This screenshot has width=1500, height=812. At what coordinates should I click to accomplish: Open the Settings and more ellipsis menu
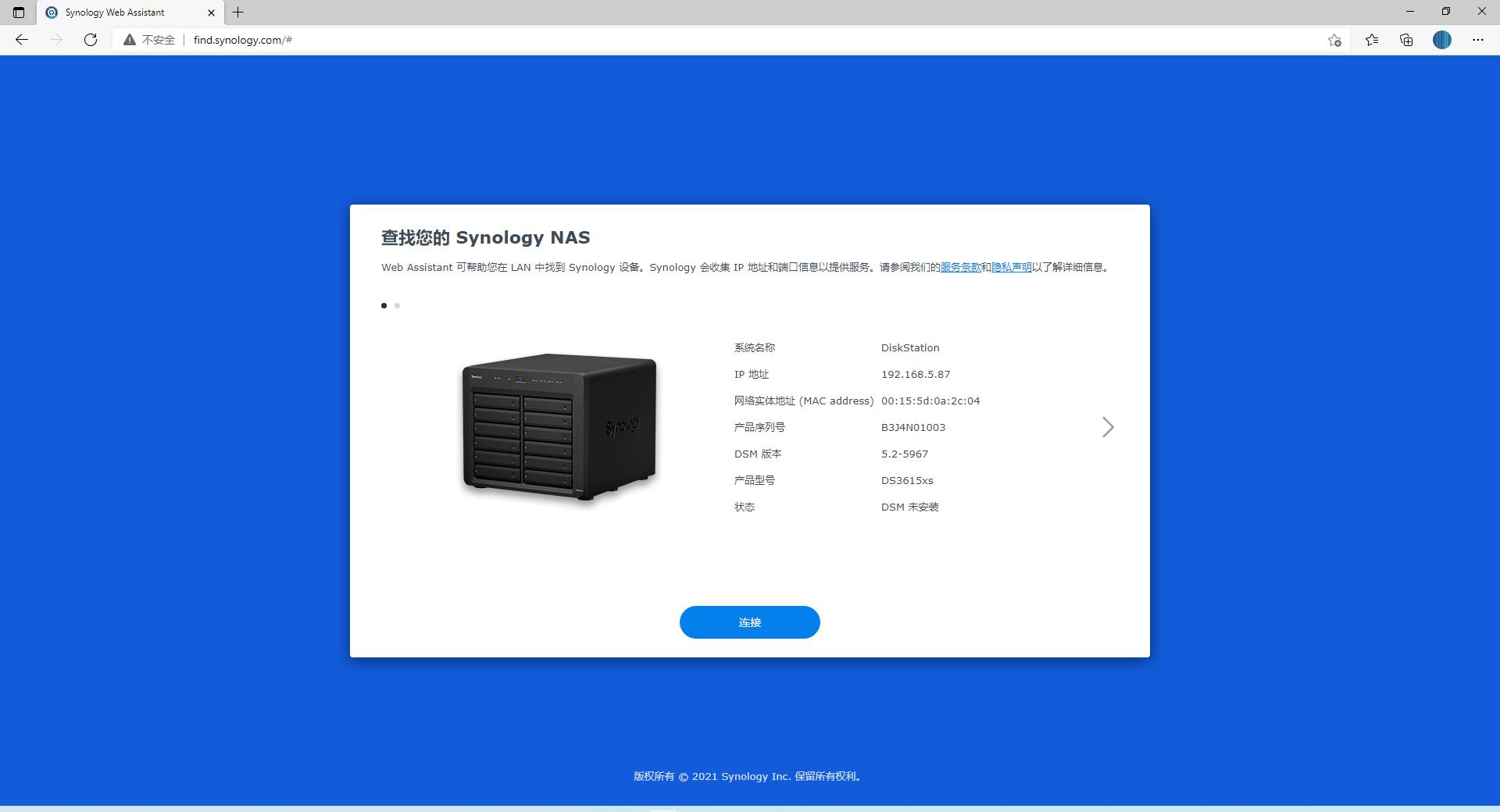tap(1478, 40)
